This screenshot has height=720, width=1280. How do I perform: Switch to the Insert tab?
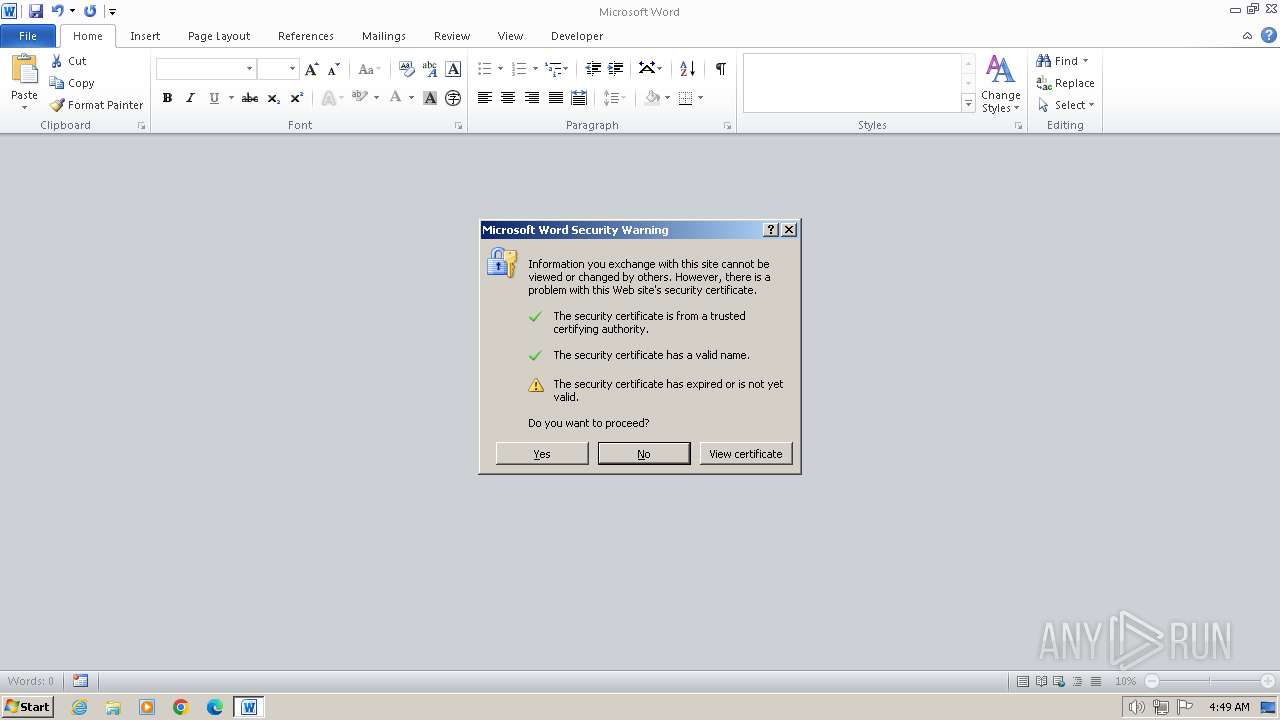tap(145, 36)
